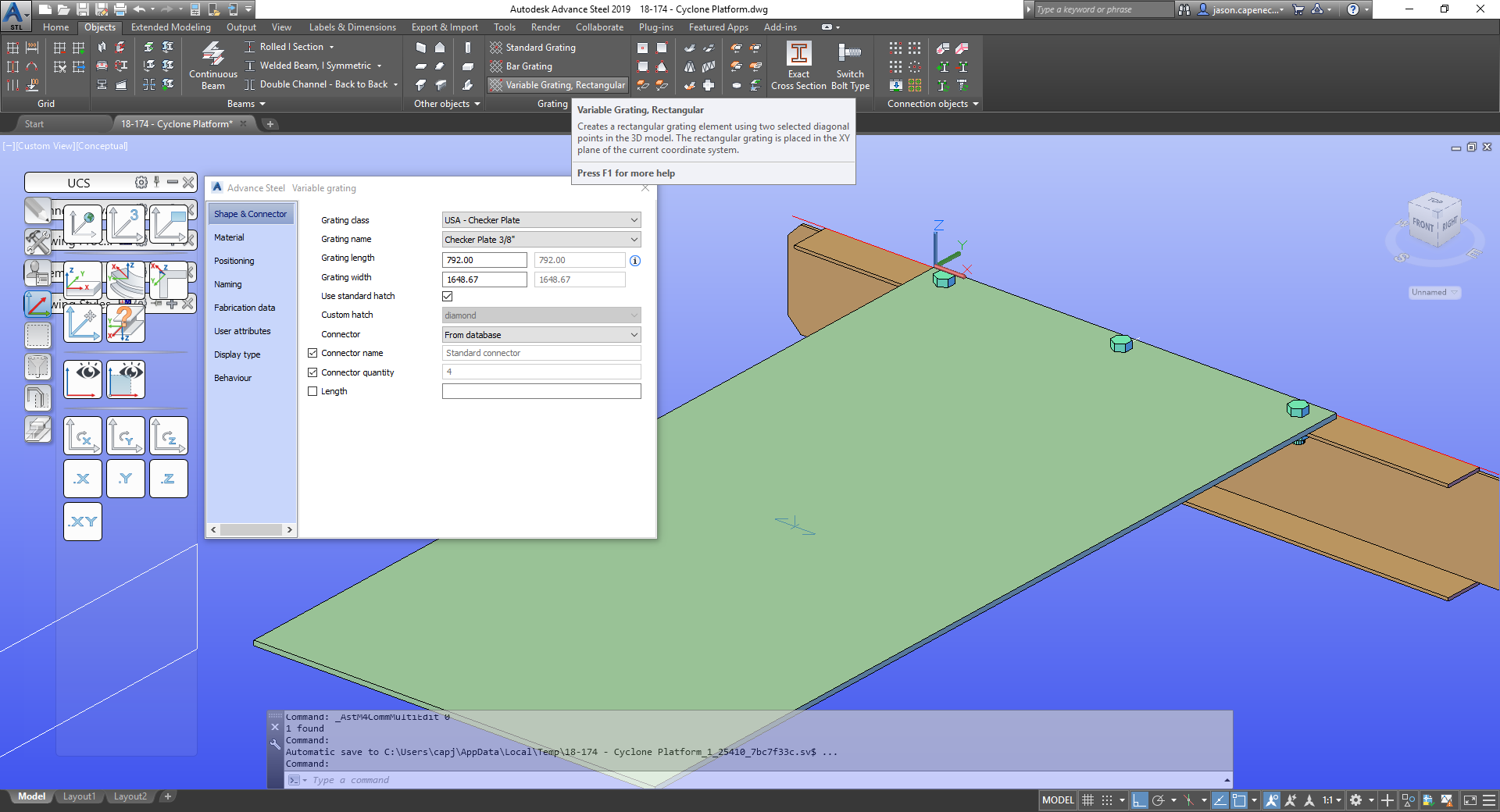The width and height of the screenshot is (1500, 812).
Task: Uncheck Use standard hatch
Action: pos(448,296)
